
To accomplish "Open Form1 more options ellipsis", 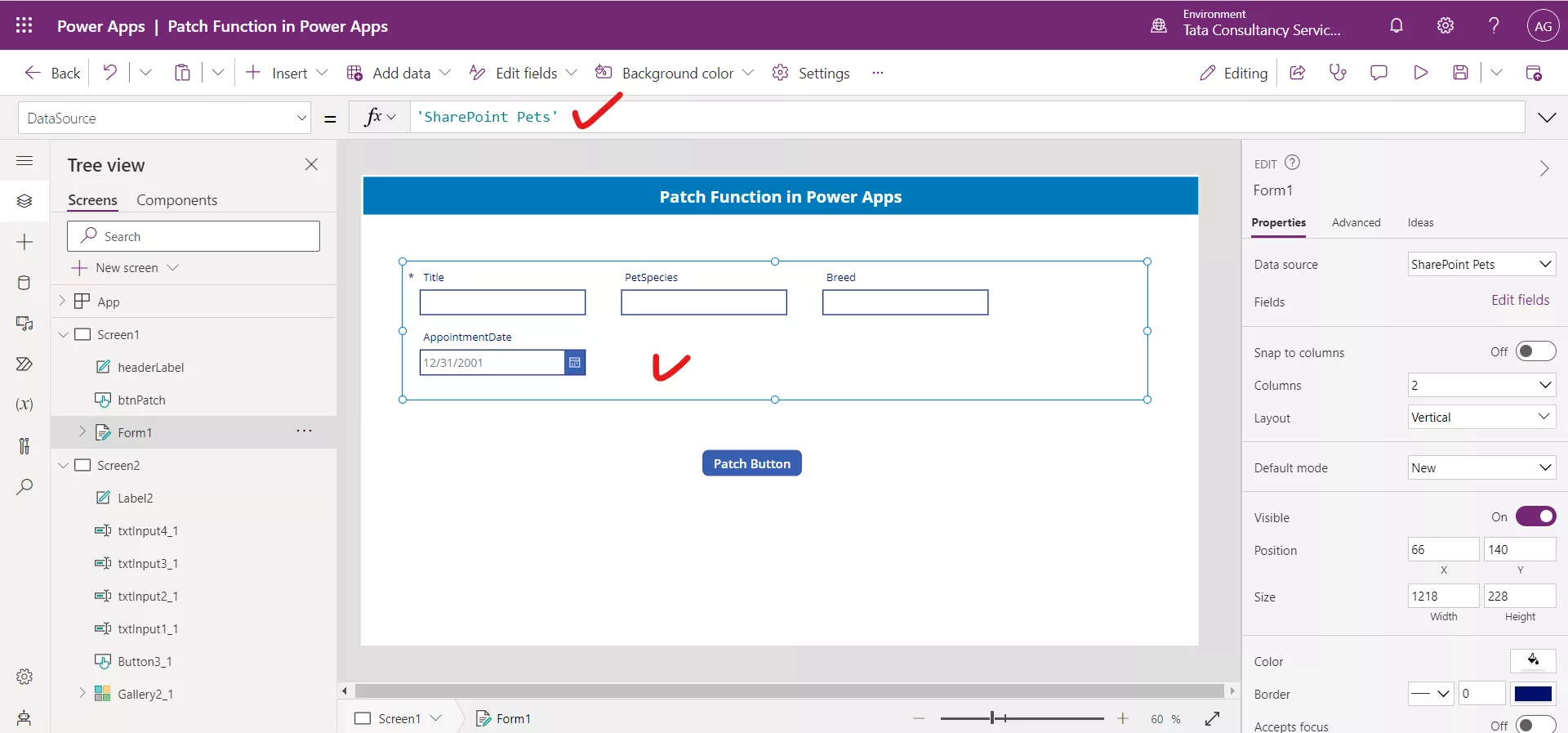I will (x=304, y=431).
